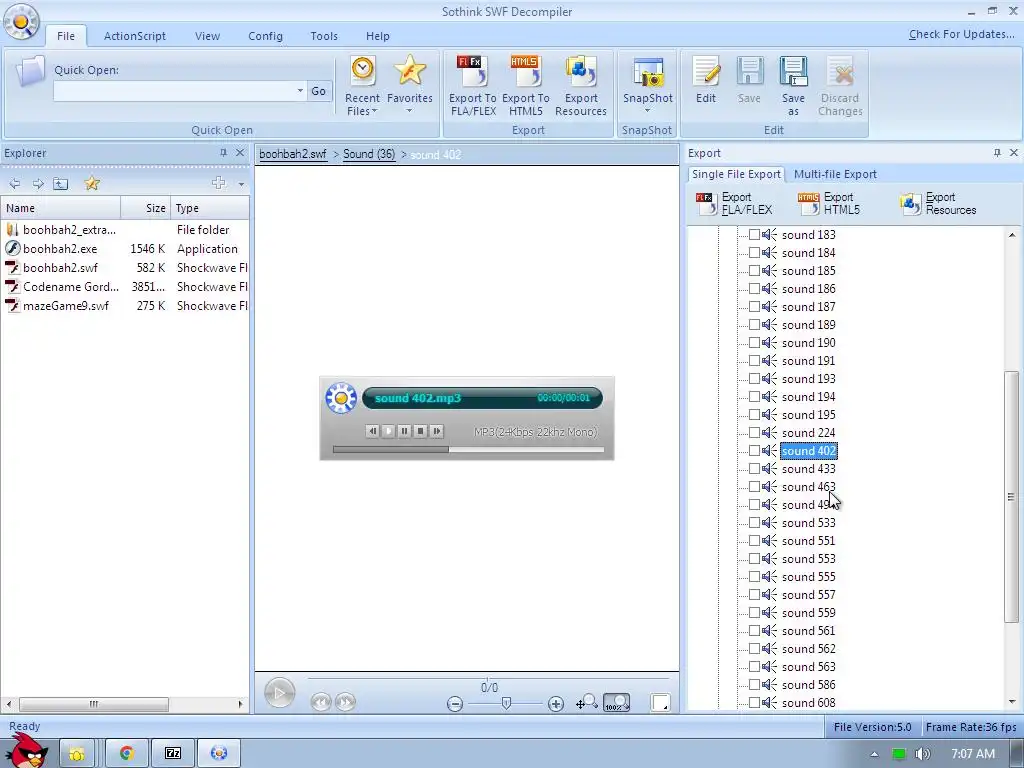Switch to Single File Export tab
The height and width of the screenshot is (768, 1024).
pos(736,174)
